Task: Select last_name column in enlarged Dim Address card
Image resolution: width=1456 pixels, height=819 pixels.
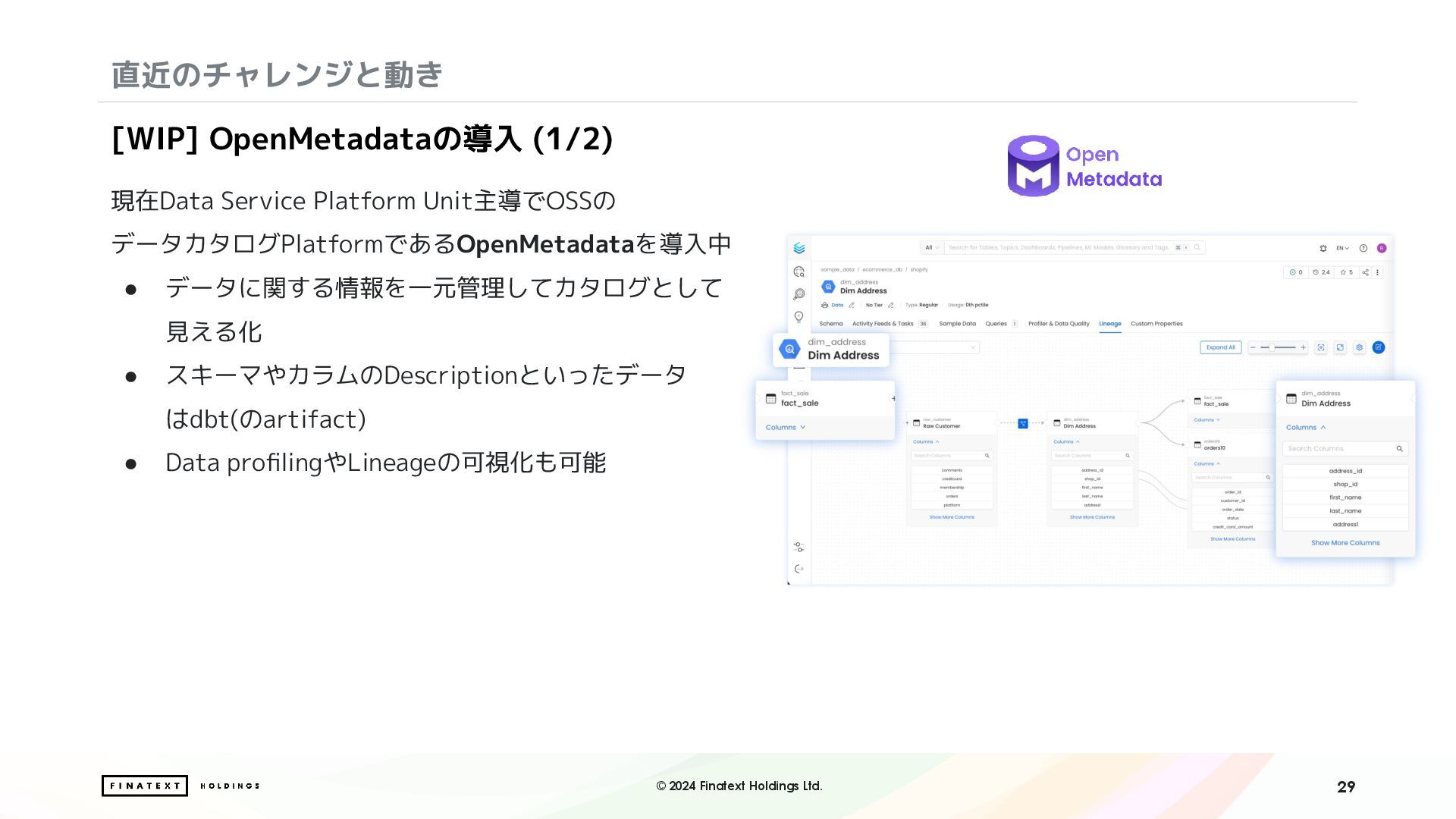Action: [1345, 511]
